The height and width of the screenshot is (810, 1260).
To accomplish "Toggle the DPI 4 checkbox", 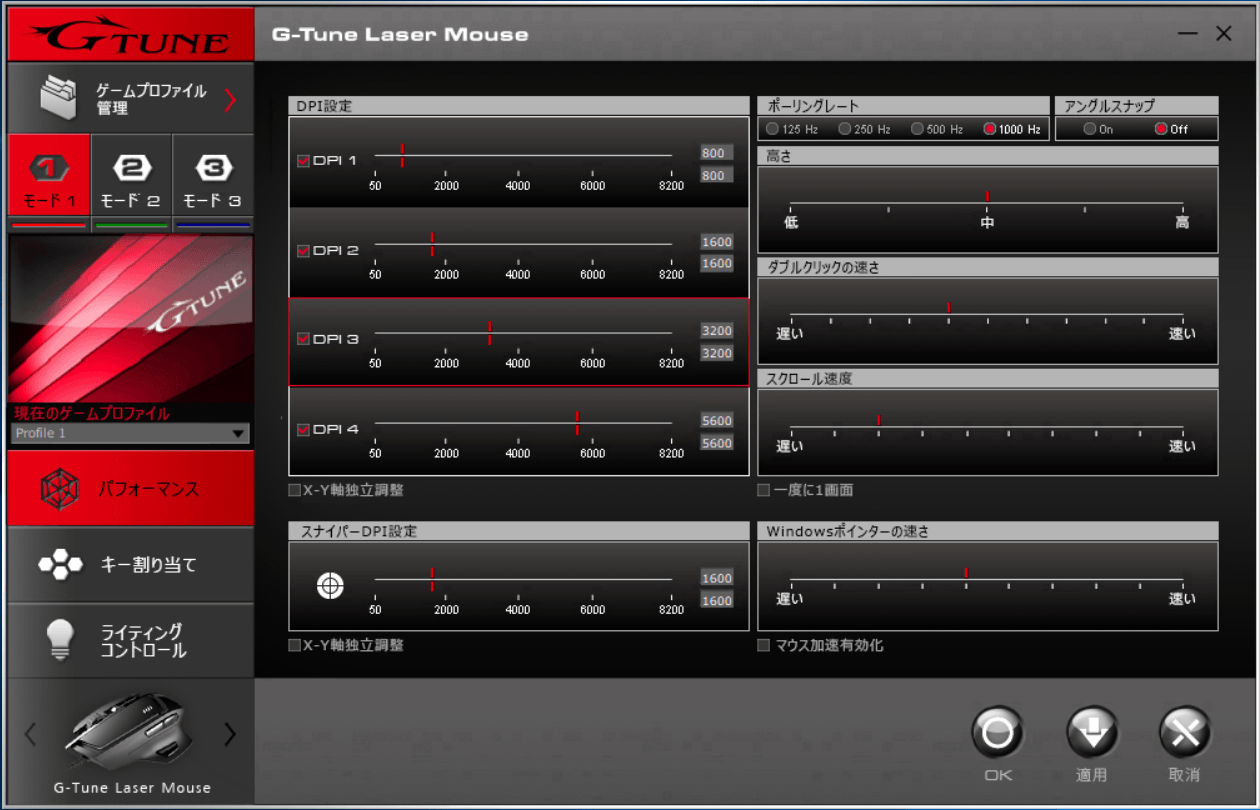I will (303, 430).
